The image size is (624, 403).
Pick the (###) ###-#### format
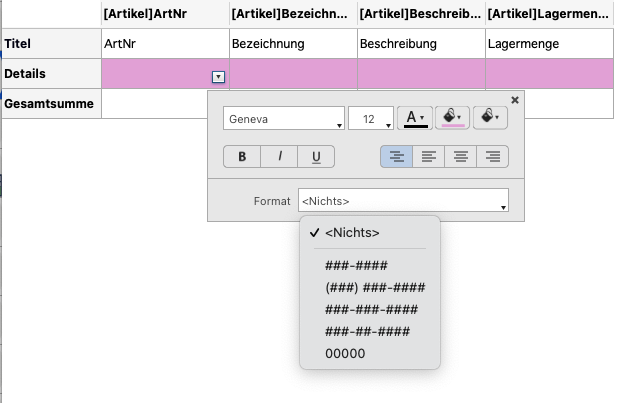375,288
